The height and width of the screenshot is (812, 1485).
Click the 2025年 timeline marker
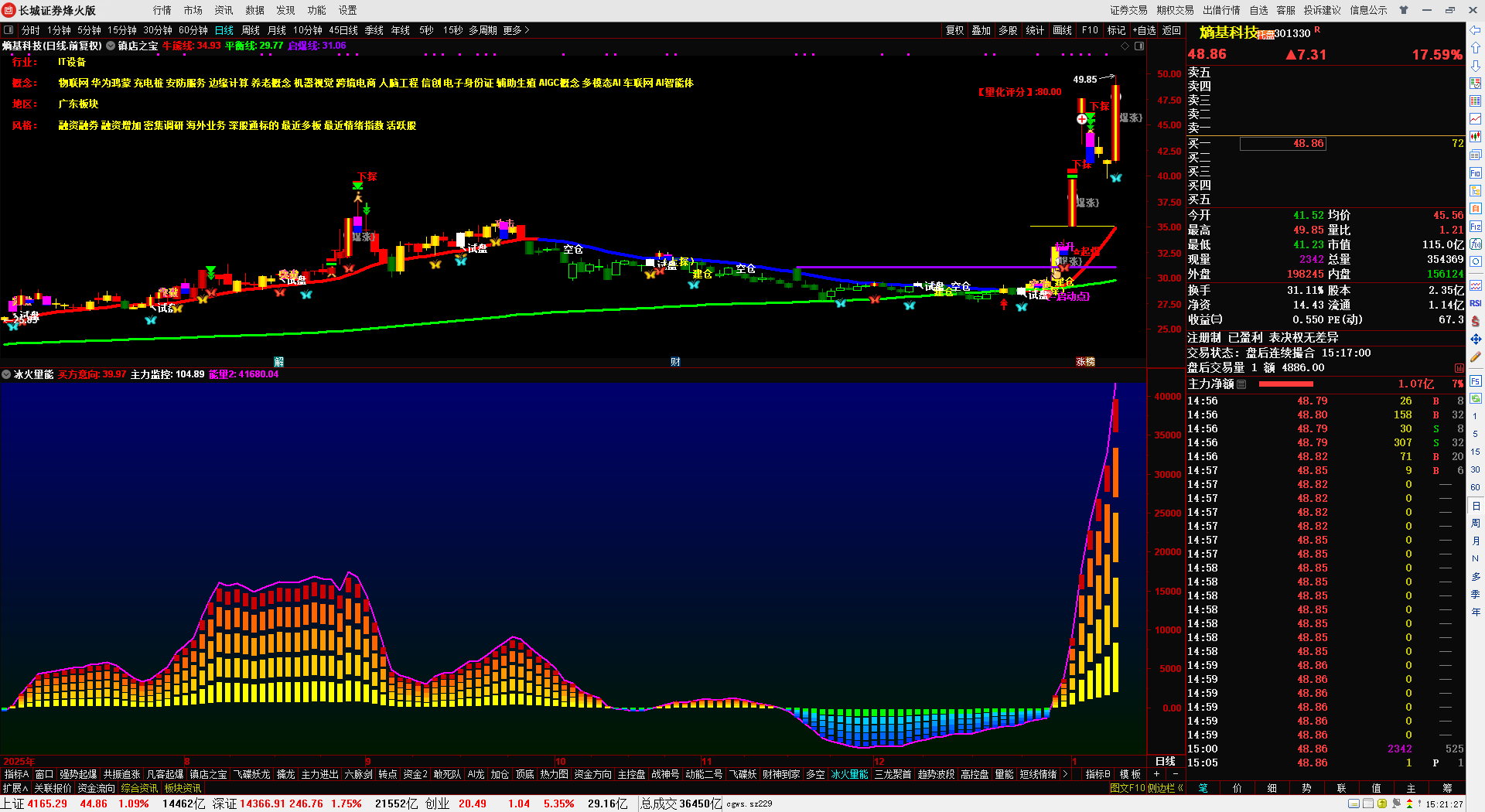[19, 762]
